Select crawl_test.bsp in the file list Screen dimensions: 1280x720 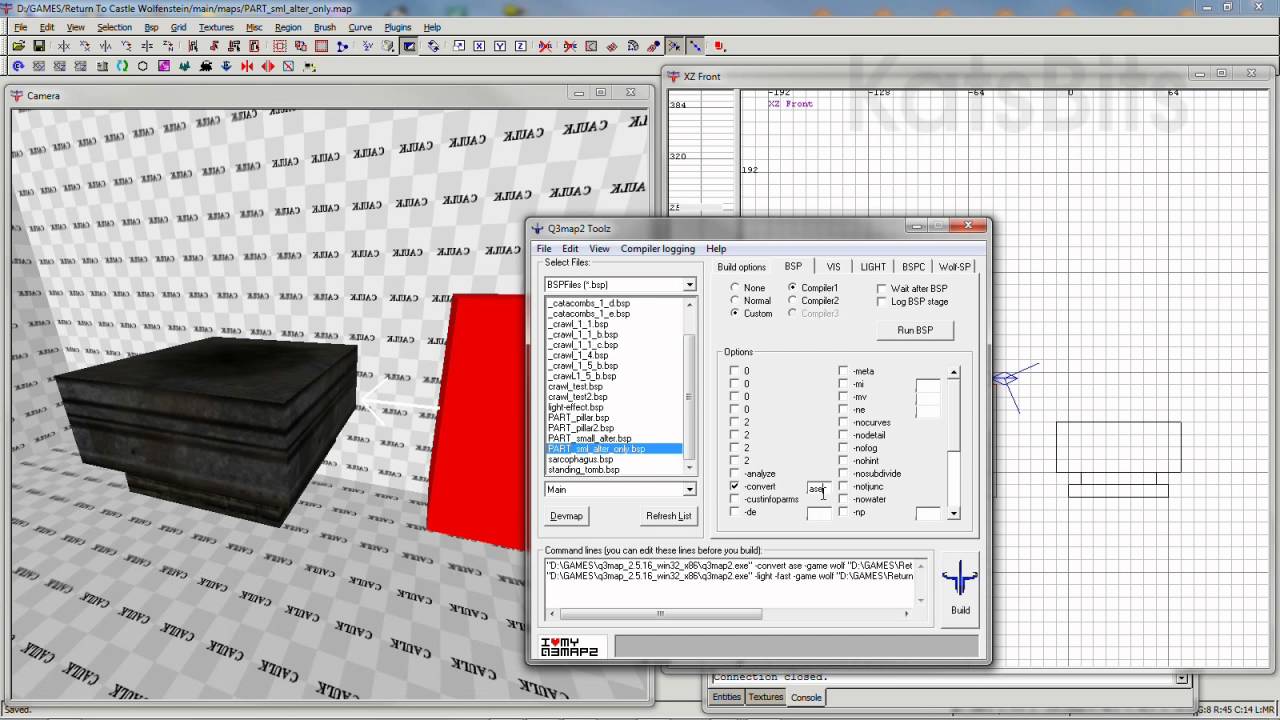pyautogui.click(x=575, y=386)
